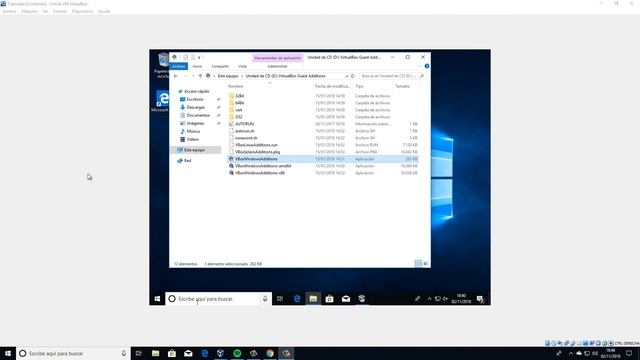Click guest VM taskbar search box
The image size is (640, 360).
218,299
